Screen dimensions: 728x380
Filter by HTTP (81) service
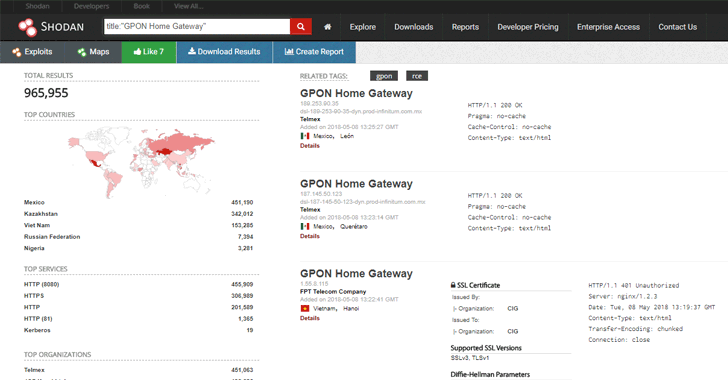tap(38, 319)
